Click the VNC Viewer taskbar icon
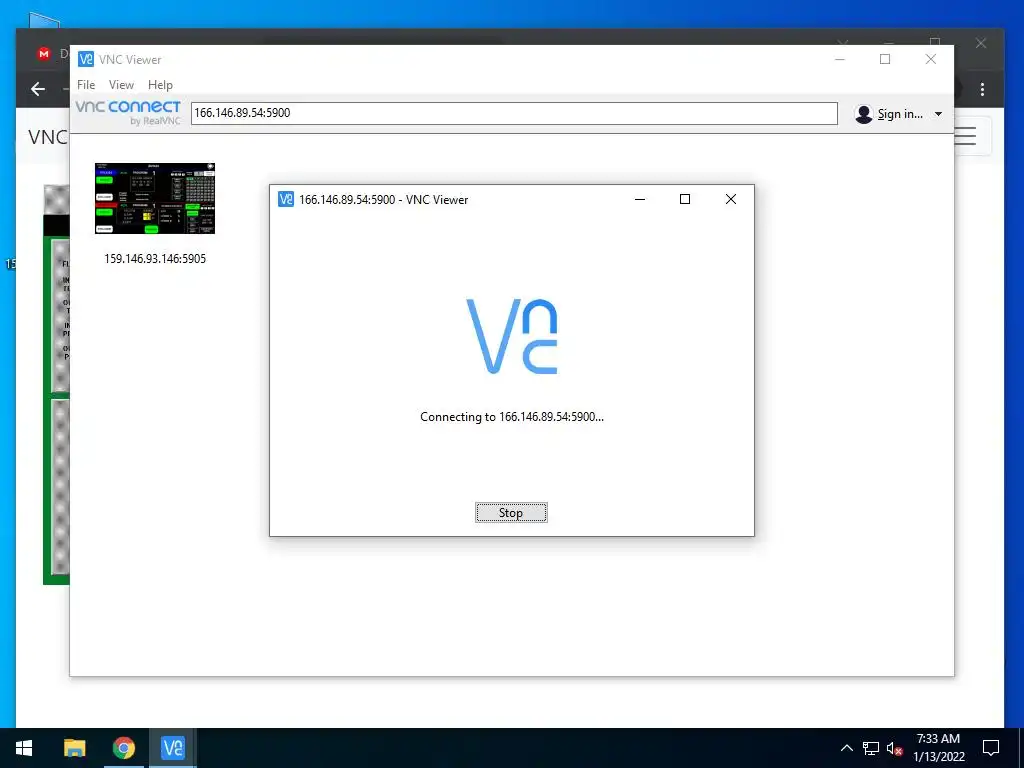The height and width of the screenshot is (768, 1024). click(173, 748)
